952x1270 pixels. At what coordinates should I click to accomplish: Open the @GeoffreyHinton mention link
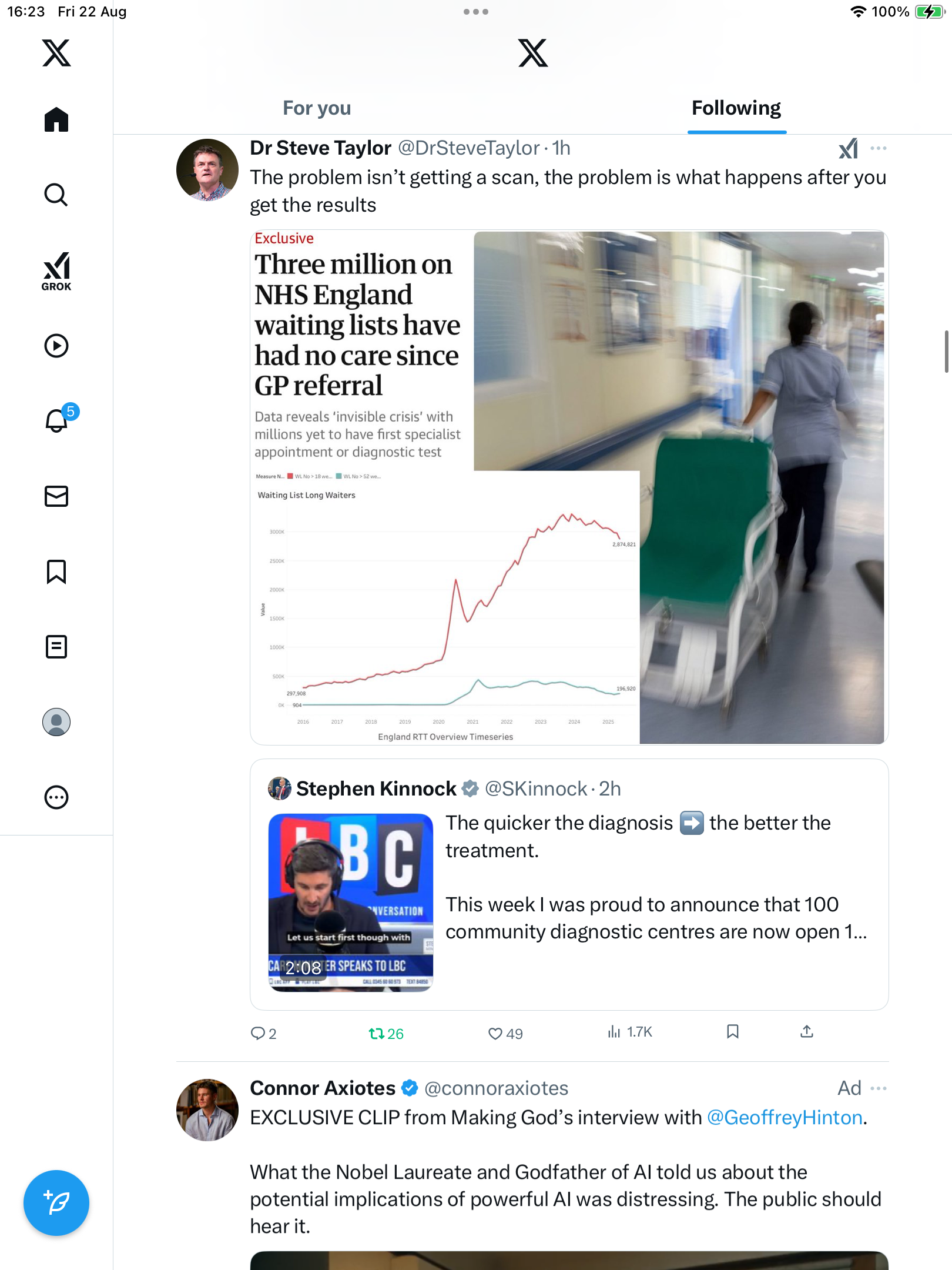pyautogui.click(x=785, y=1117)
